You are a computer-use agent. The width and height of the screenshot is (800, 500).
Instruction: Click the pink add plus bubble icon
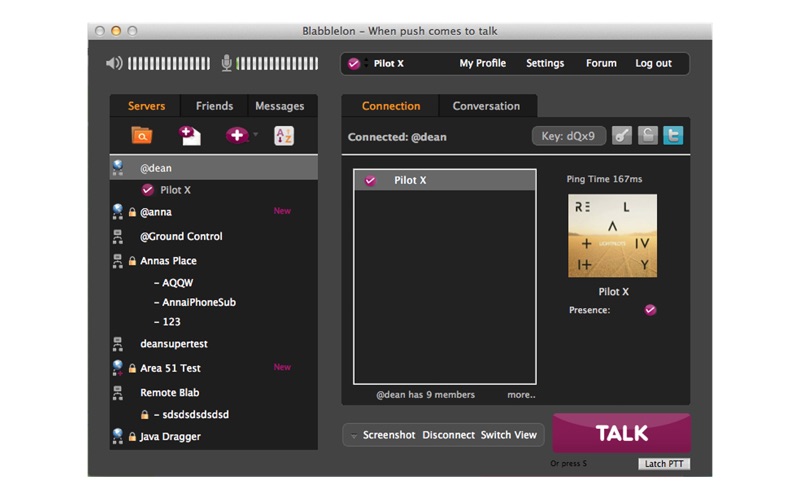tap(237, 135)
